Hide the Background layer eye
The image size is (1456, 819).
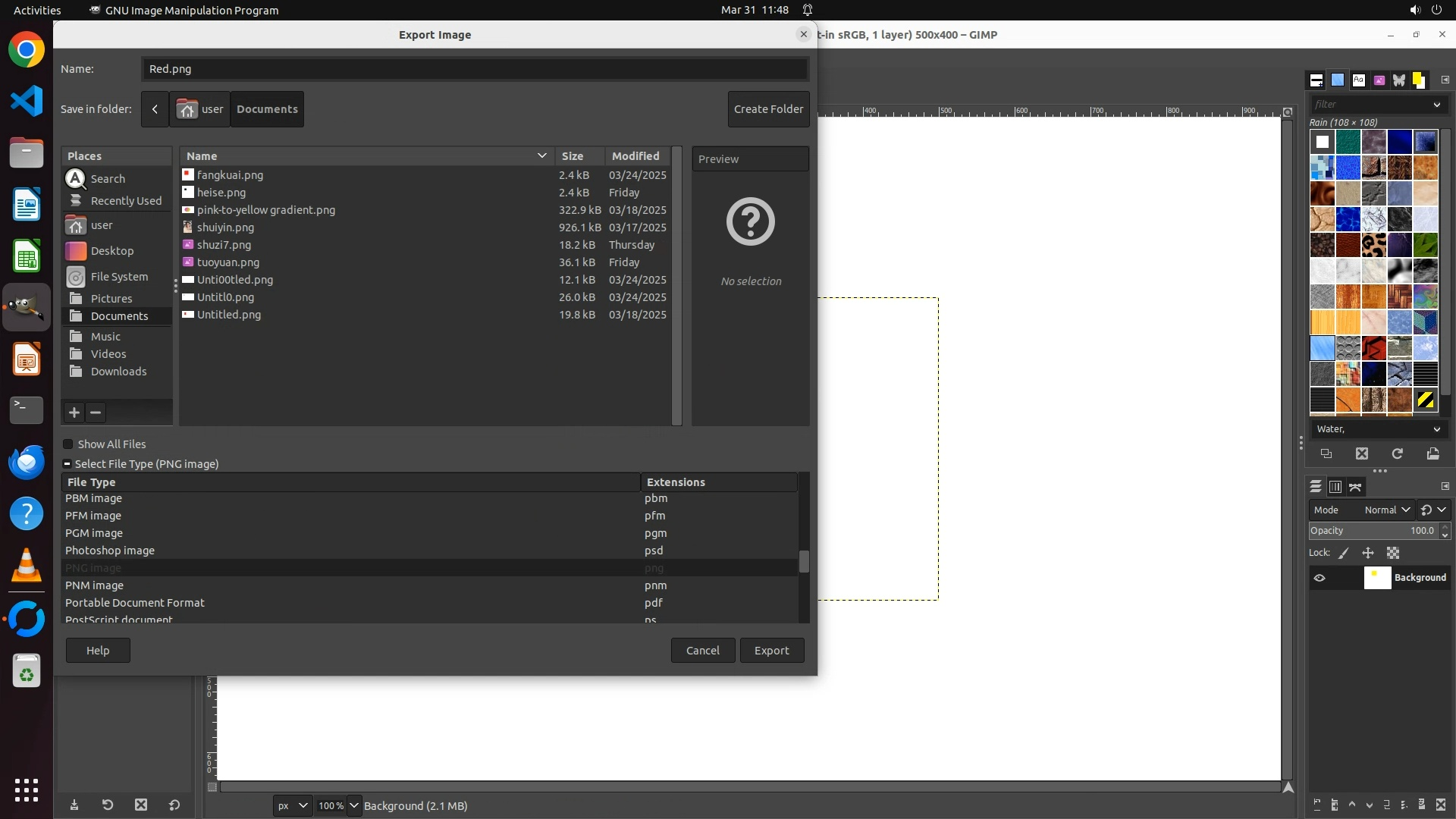pos(1319,578)
